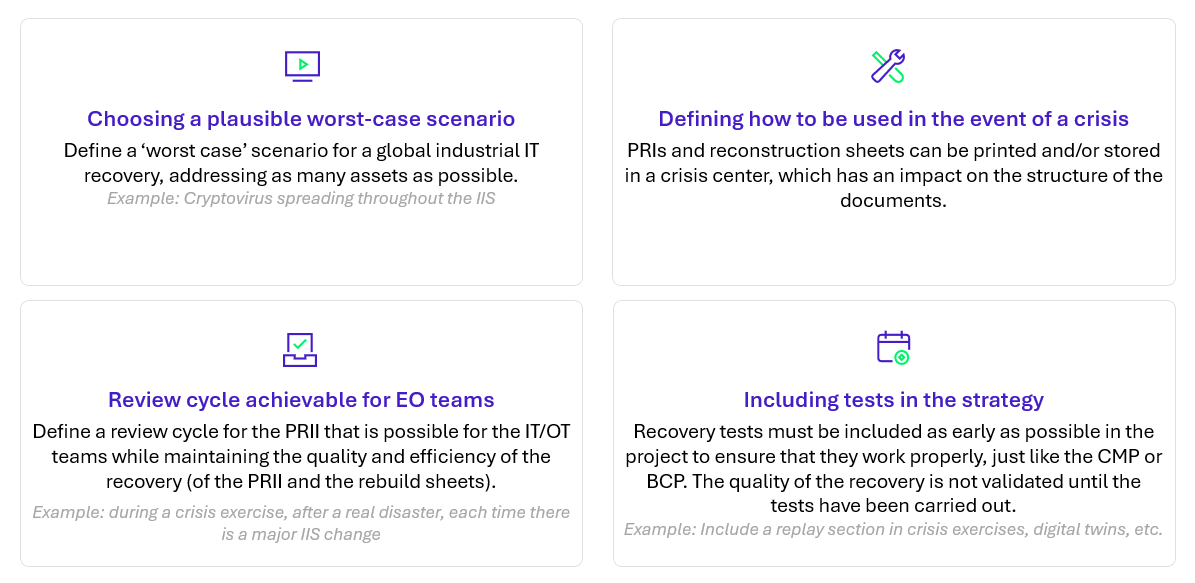
Task: Click the PRIs and reconstruction sheets paragraph
Action: click(x=894, y=175)
